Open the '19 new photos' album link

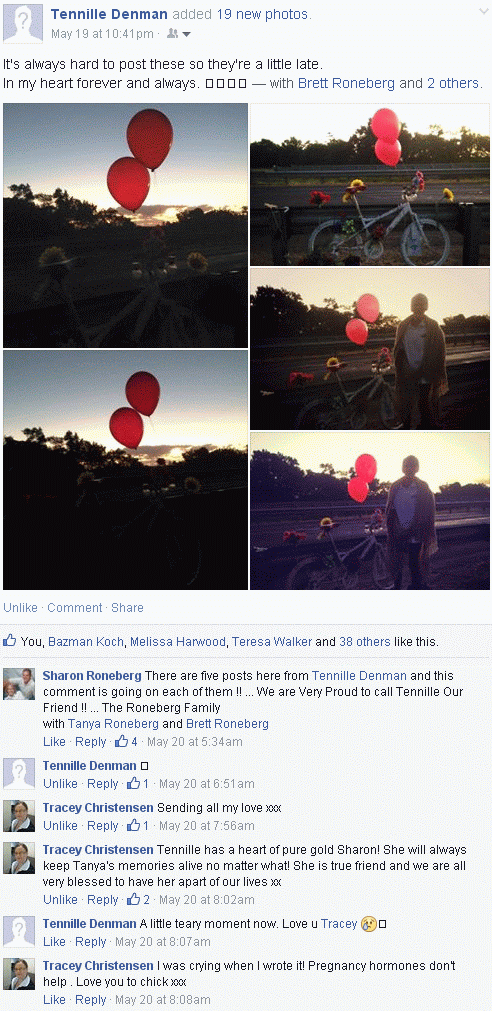pos(264,14)
